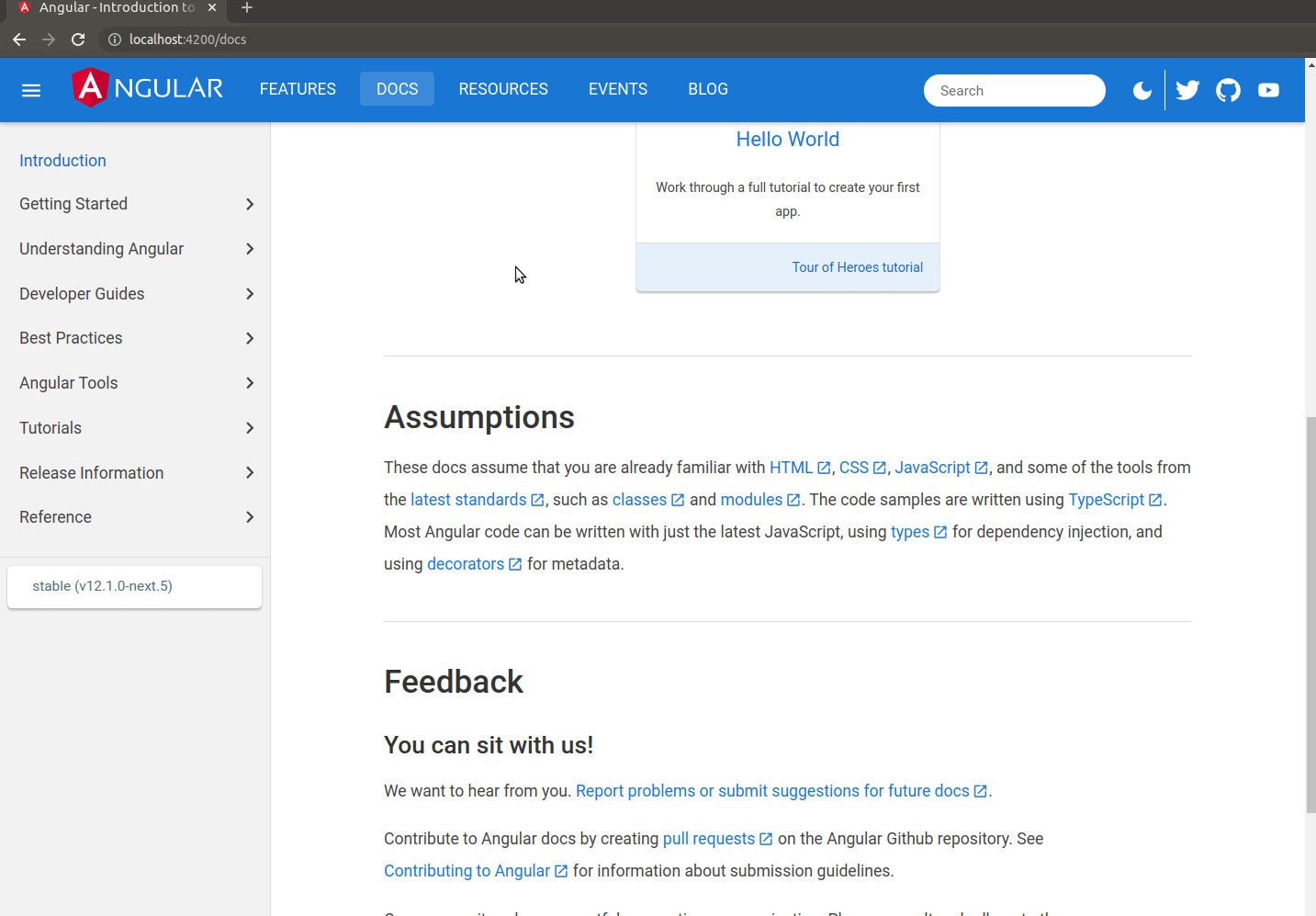Open the HTML external link
Screen dimensions: 1316x916
800,468
